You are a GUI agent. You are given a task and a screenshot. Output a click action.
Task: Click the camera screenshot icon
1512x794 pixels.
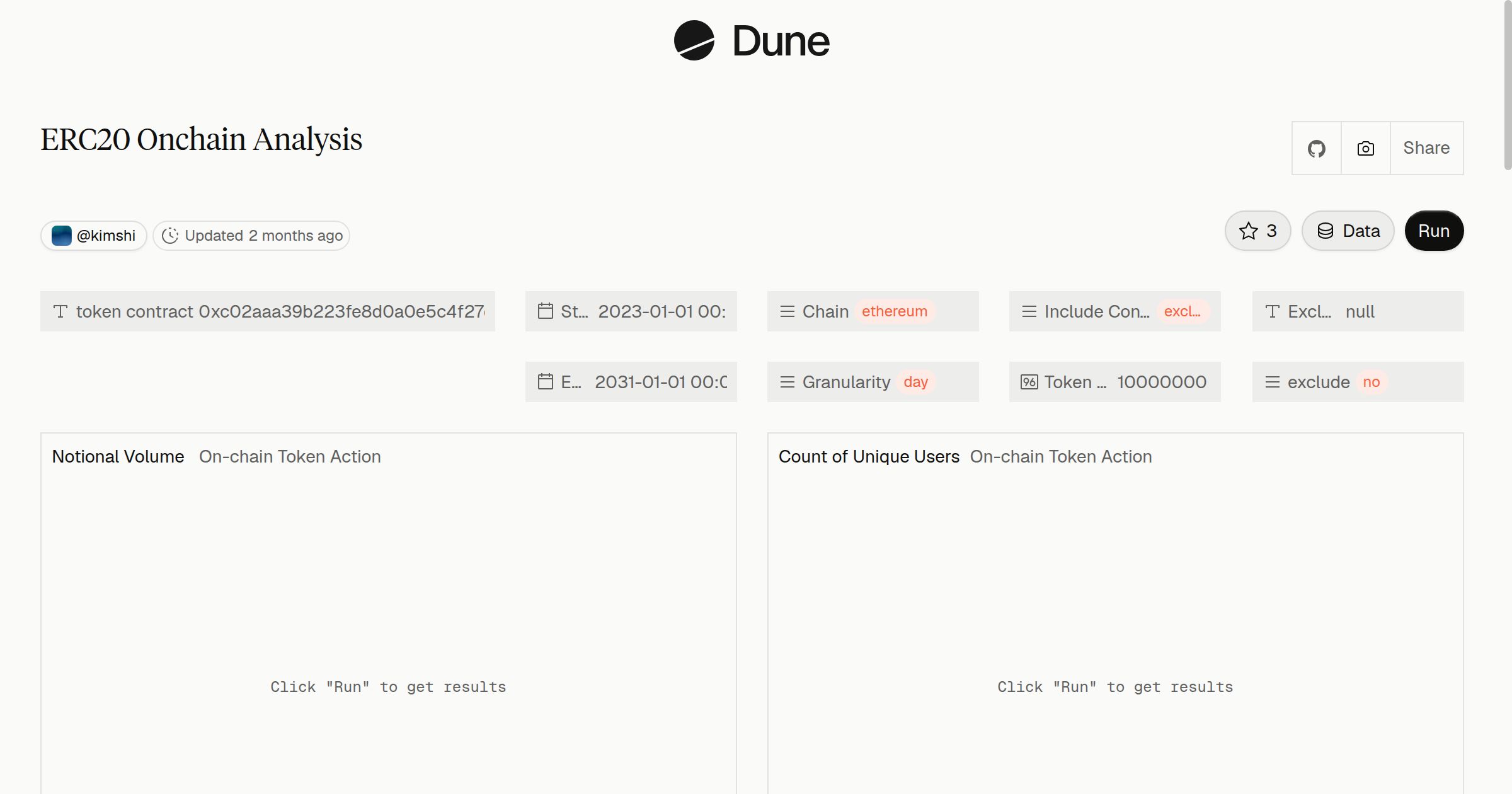click(1365, 148)
